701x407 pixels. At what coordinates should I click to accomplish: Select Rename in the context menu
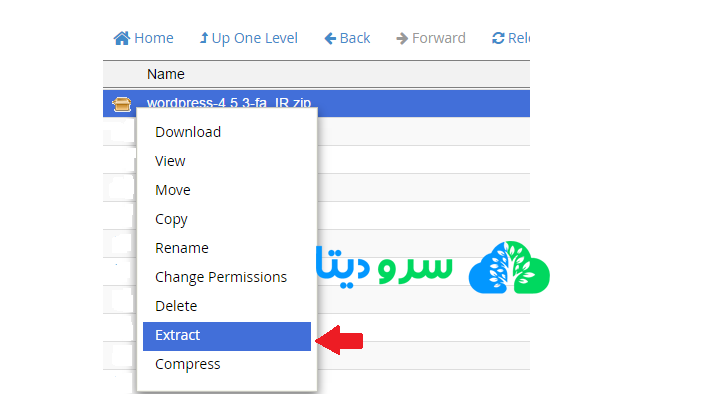click(x=181, y=248)
